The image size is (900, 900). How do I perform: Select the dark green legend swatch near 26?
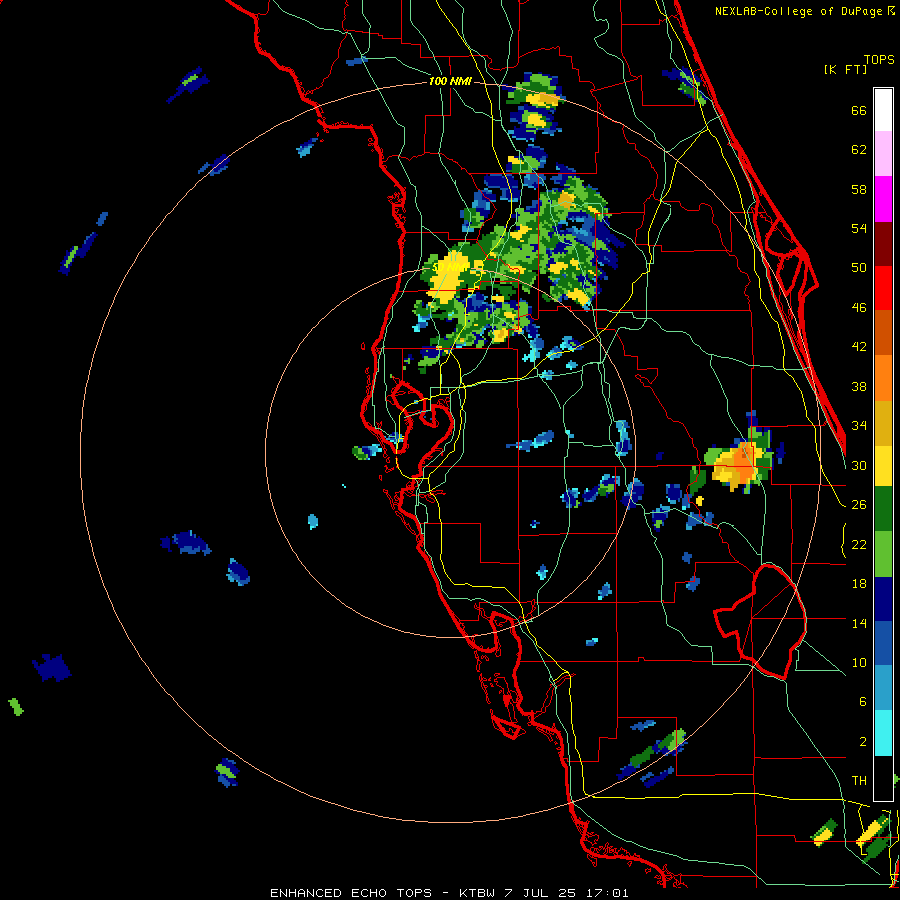(x=883, y=509)
